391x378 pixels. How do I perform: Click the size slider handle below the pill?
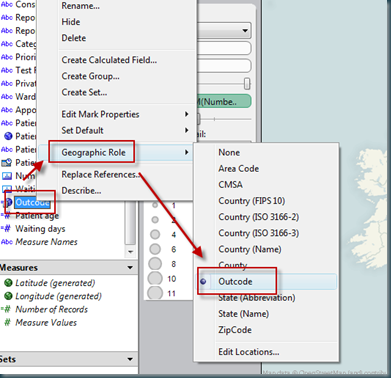point(199,118)
